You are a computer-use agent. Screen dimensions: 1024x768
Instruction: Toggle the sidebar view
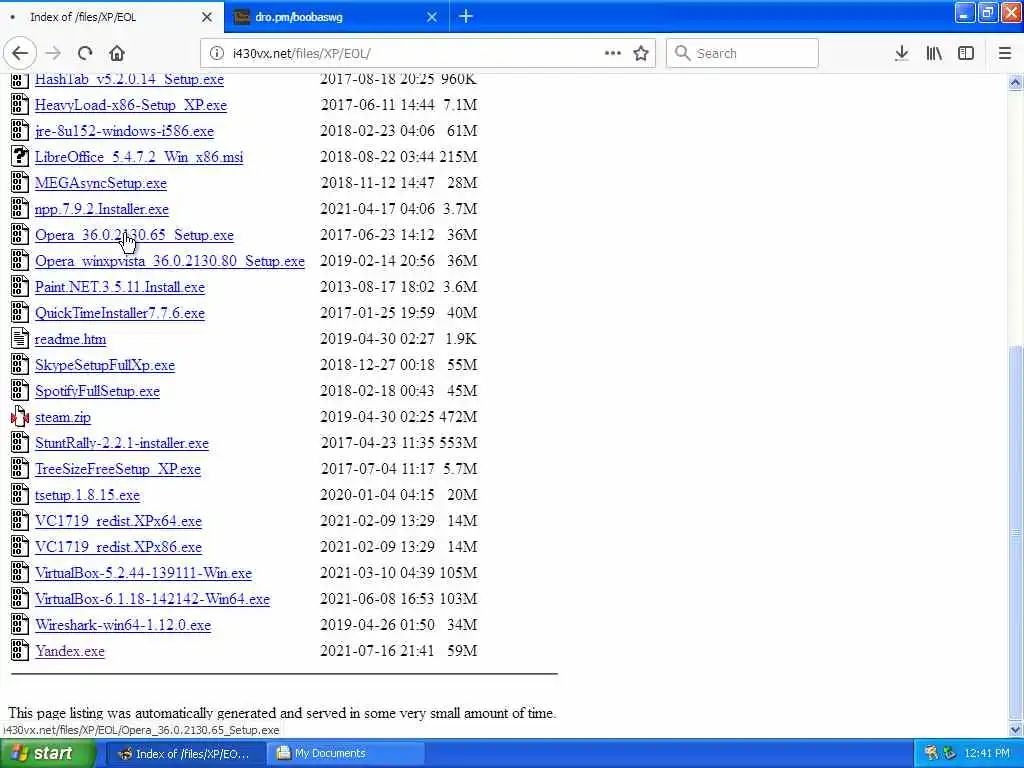pos(966,54)
